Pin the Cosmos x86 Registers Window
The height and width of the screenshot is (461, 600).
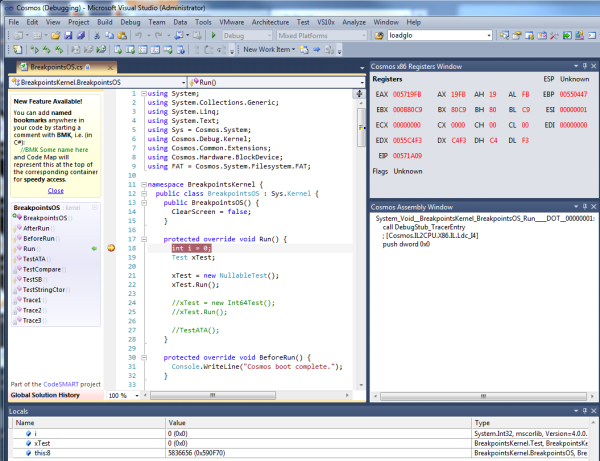click(x=585, y=66)
